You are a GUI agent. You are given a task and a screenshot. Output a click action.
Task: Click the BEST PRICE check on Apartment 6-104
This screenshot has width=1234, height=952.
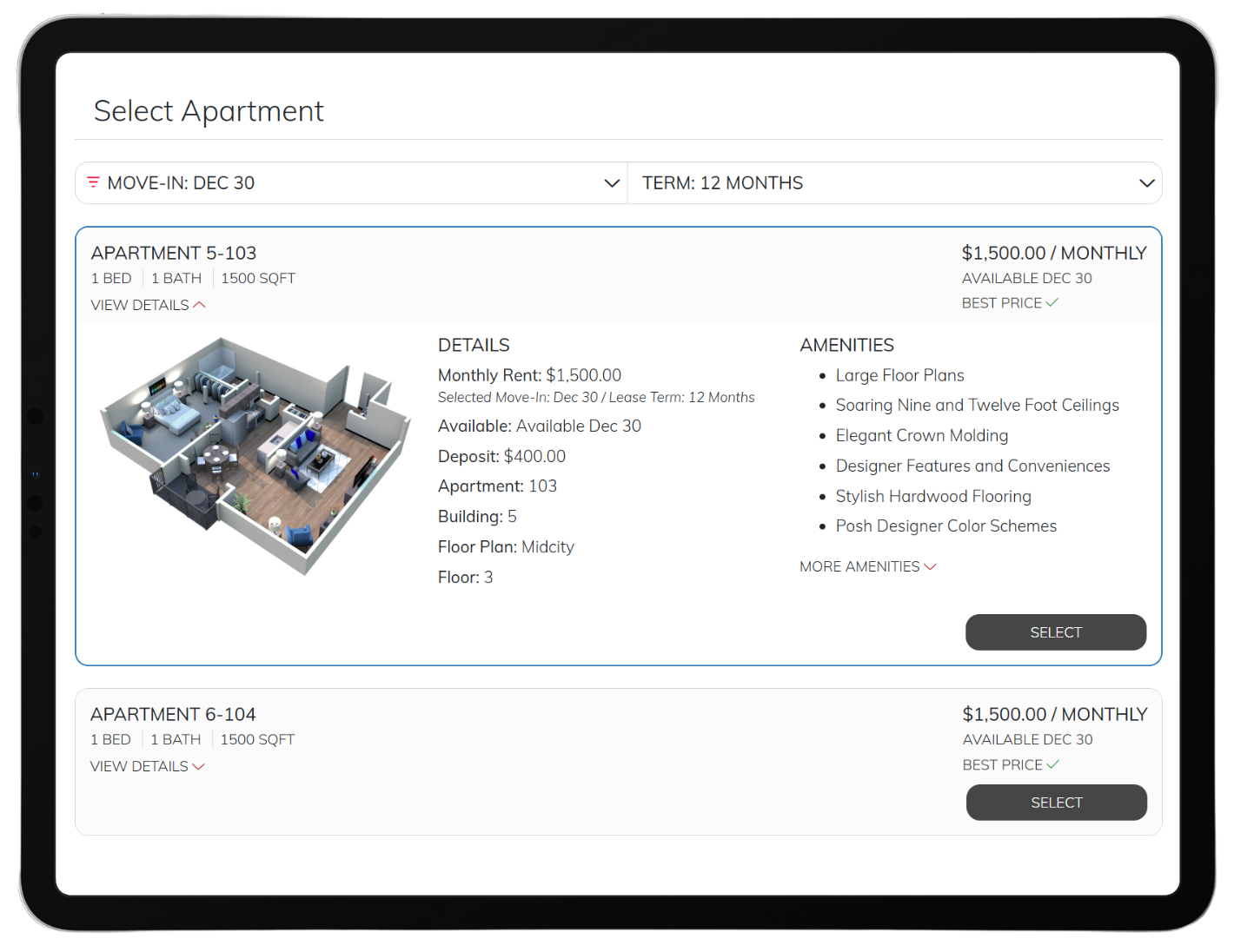1053,764
